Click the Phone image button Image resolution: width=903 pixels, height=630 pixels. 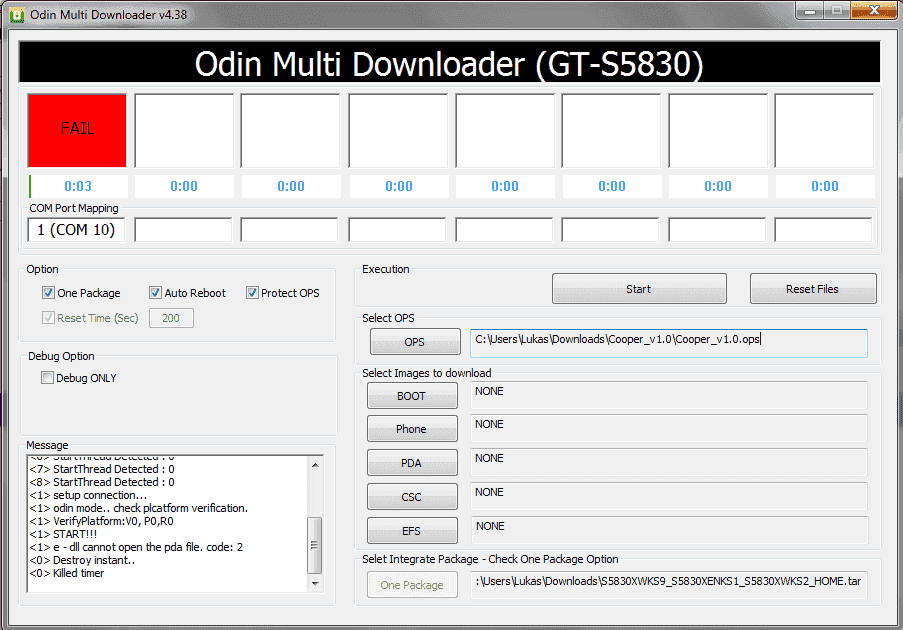tap(412, 428)
